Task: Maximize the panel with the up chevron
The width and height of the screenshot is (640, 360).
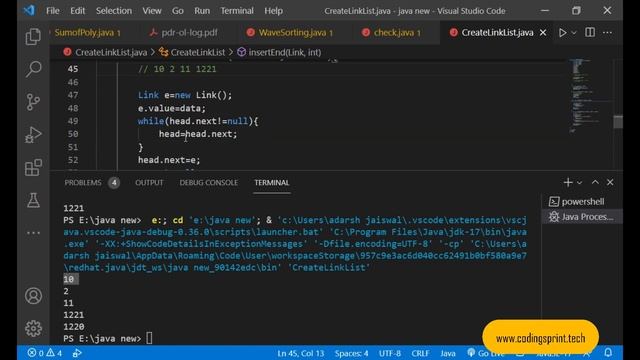Action: coord(595,182)
